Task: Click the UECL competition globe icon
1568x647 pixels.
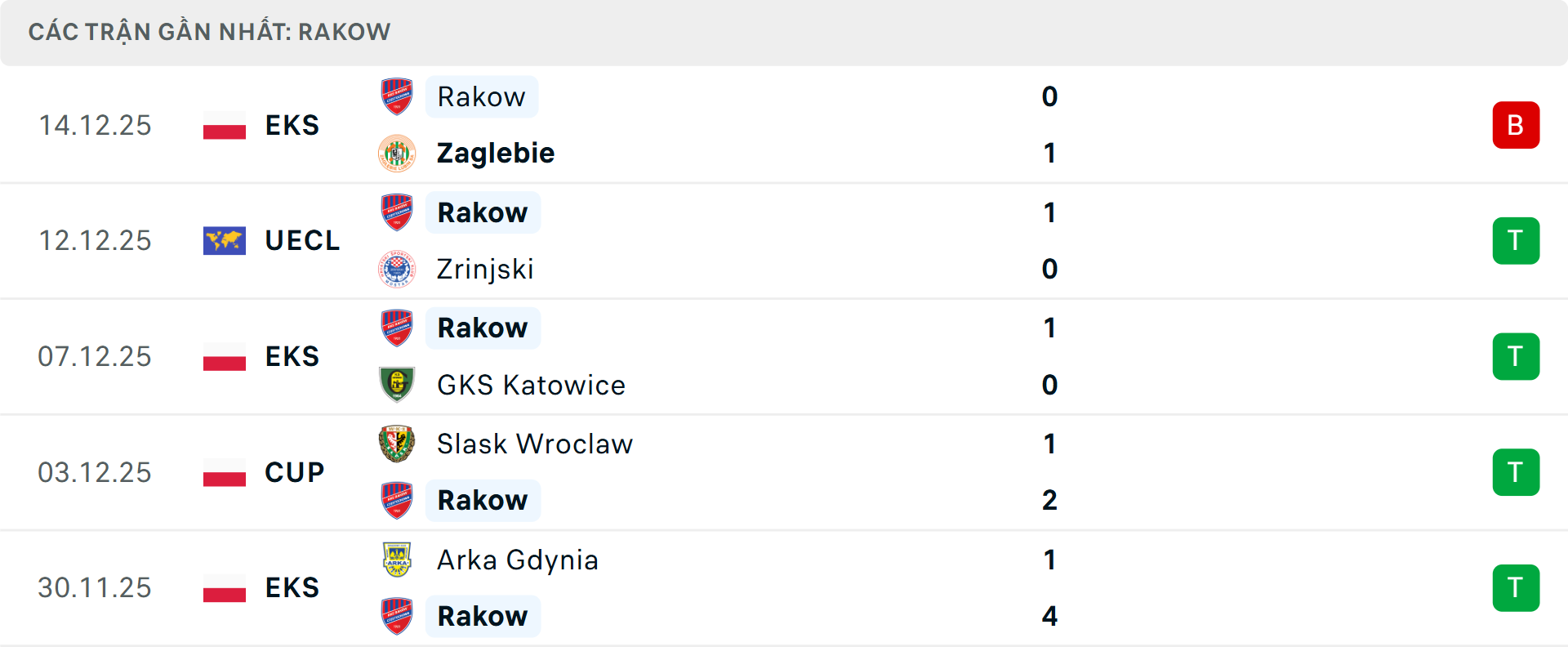Action: (225, 240)
